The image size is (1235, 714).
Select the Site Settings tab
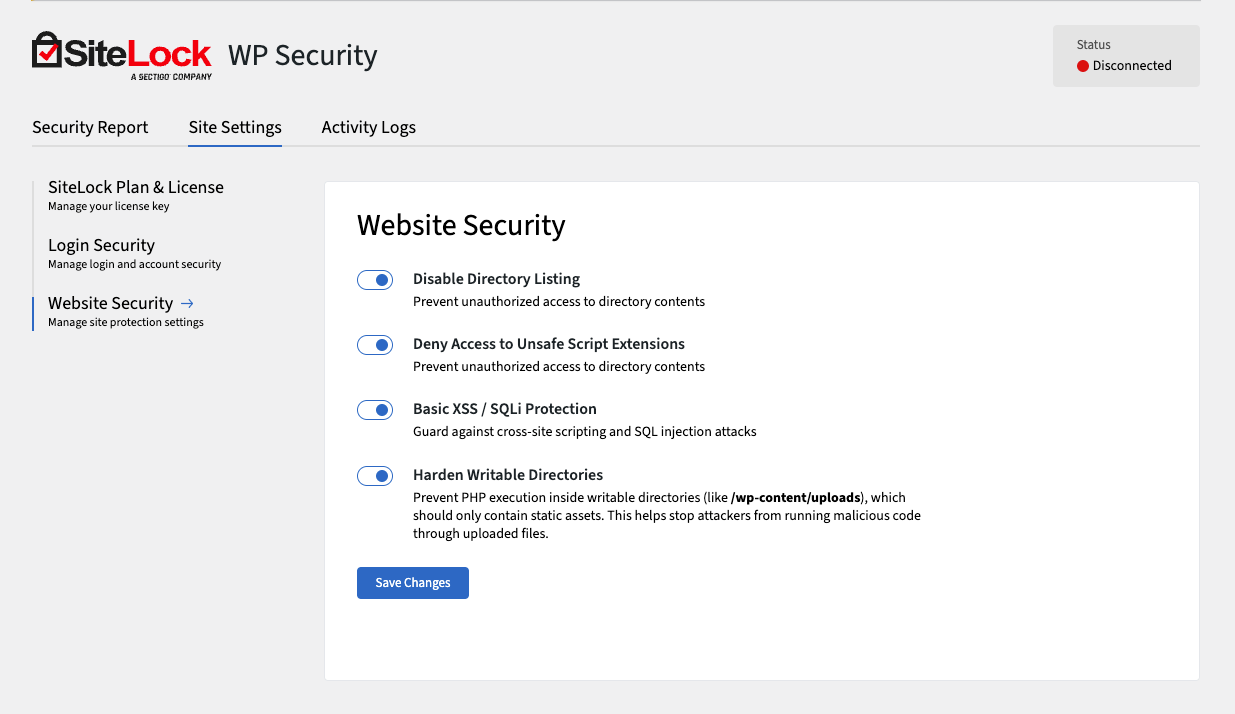coord(235,127)
